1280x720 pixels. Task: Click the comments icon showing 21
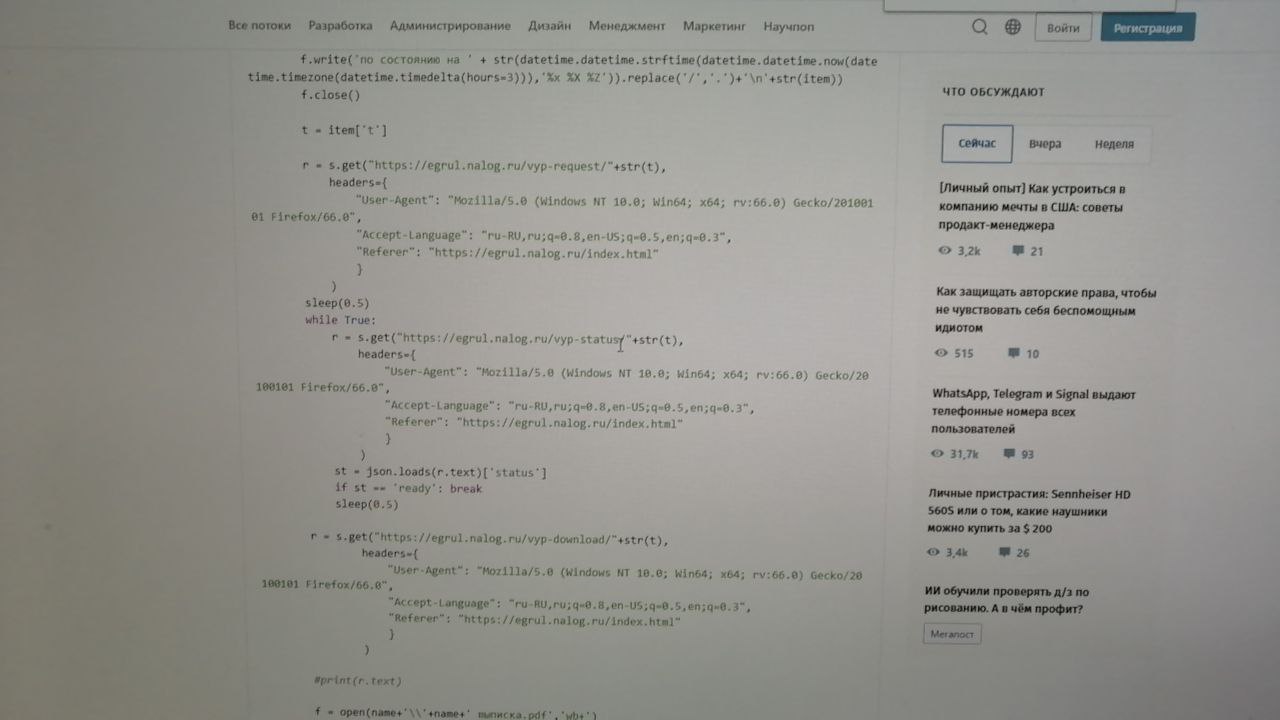1018,251
